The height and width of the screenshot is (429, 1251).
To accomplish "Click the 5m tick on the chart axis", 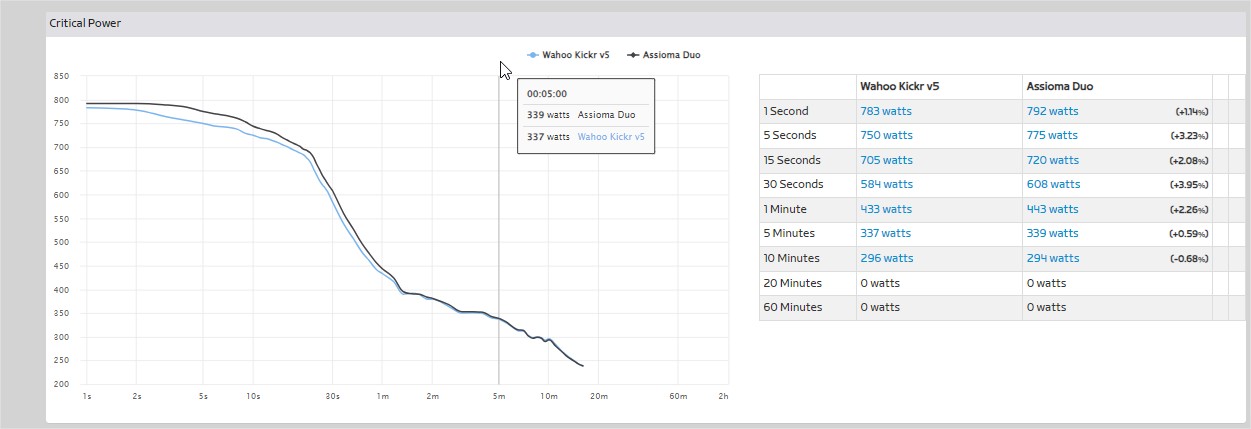I will point(499,397).
